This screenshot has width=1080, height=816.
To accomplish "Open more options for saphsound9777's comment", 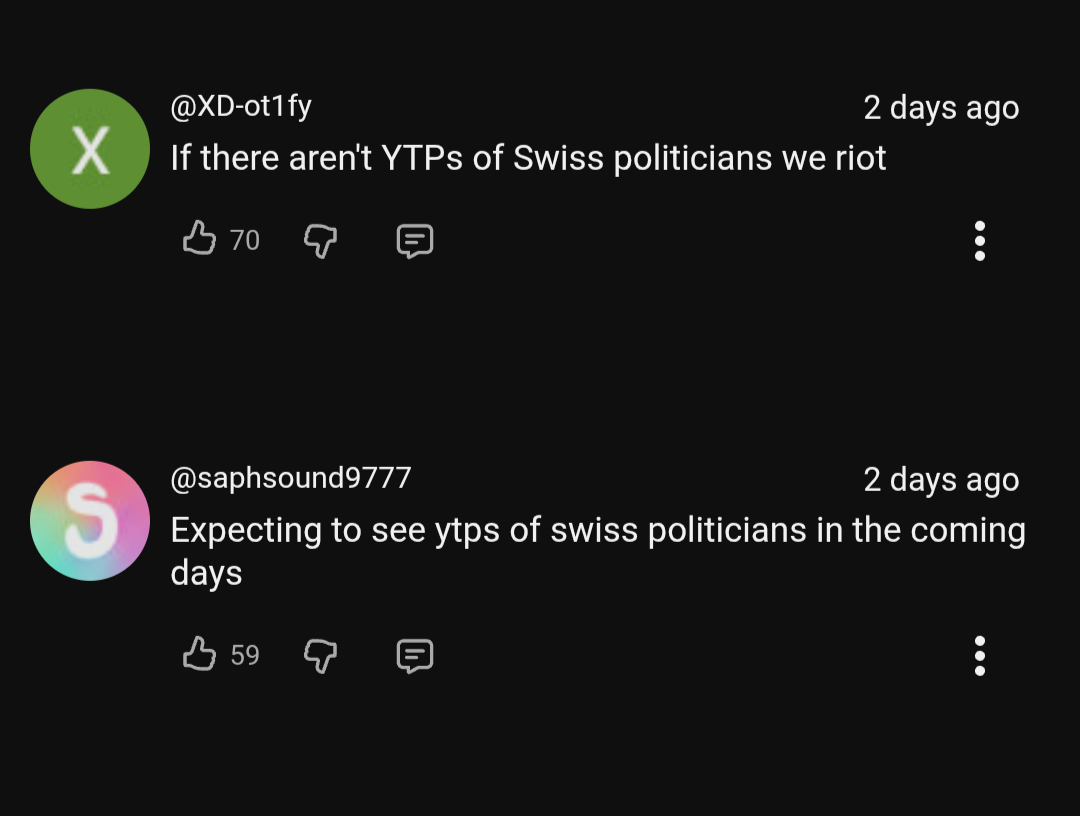I will click(979, 656).
